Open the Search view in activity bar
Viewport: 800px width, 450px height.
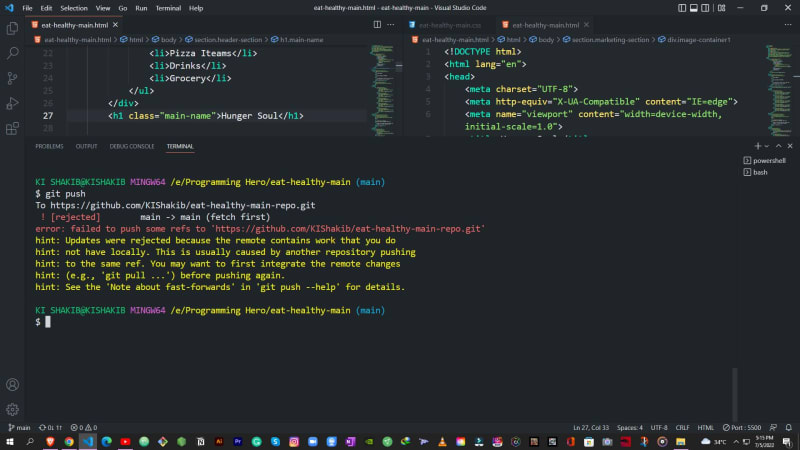[x=12, y=53]
